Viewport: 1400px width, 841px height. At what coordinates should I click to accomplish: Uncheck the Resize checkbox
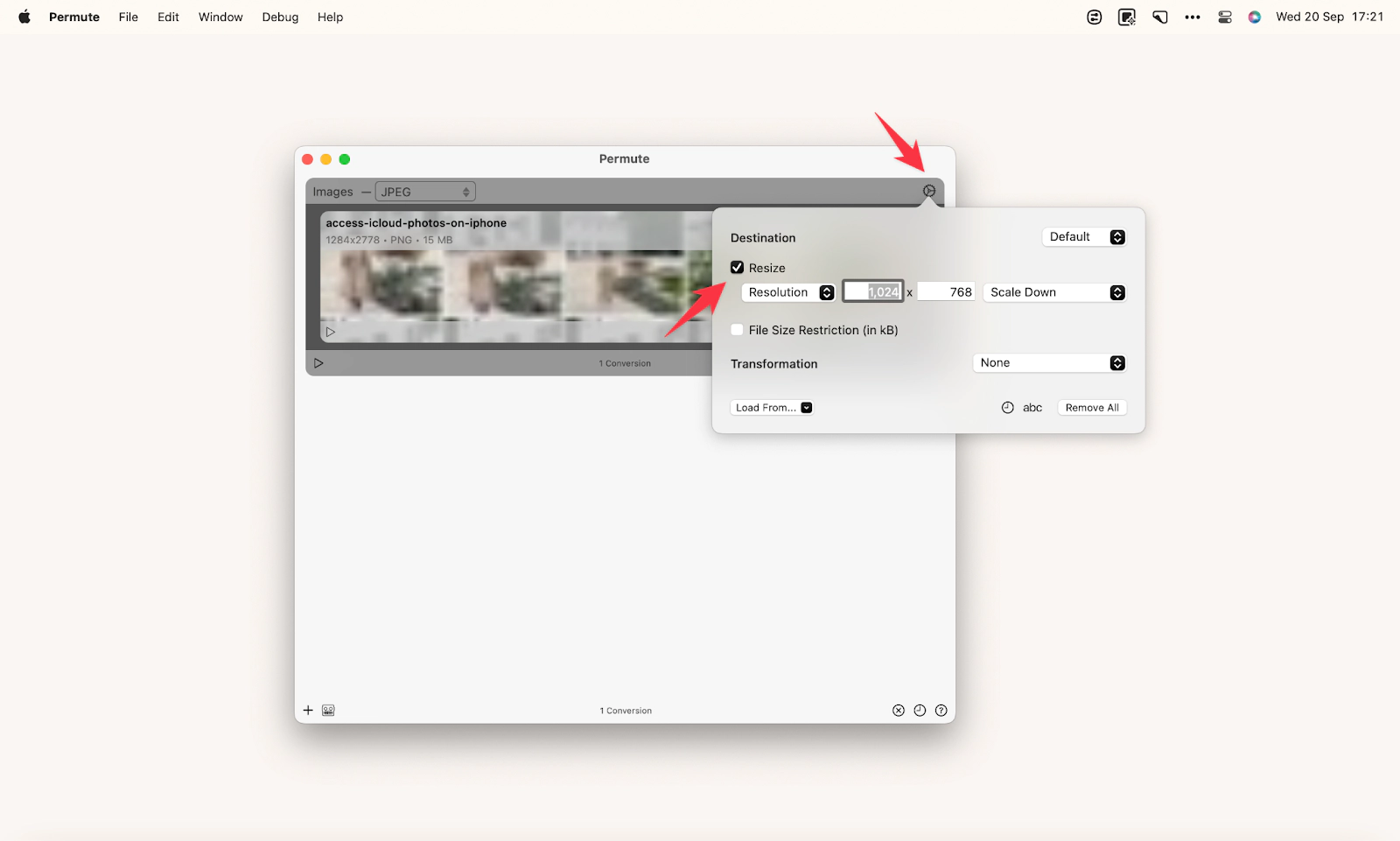click(738, 268)
